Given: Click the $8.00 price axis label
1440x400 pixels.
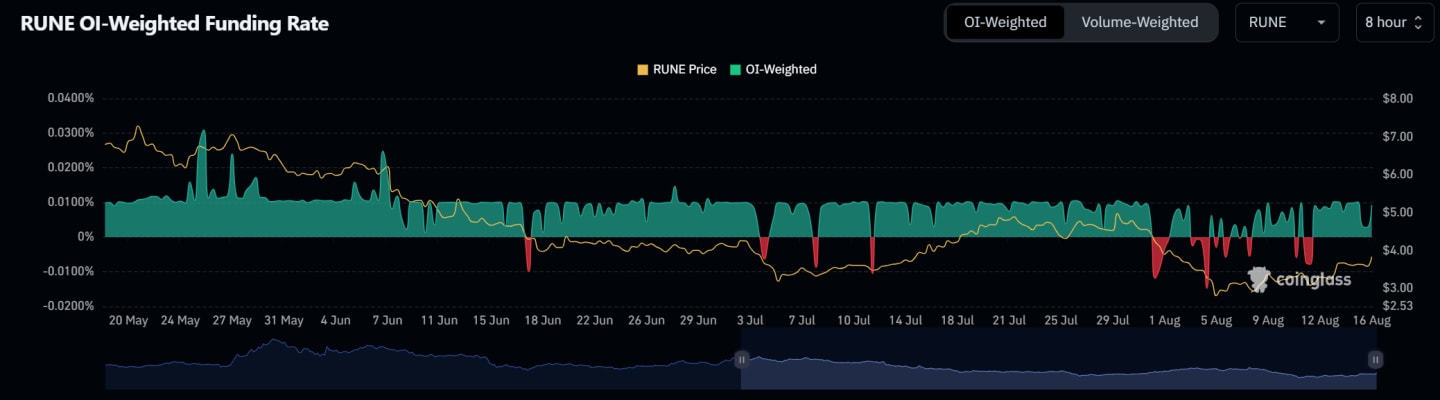Looking at the screenshot, I should click(1397, 99).
